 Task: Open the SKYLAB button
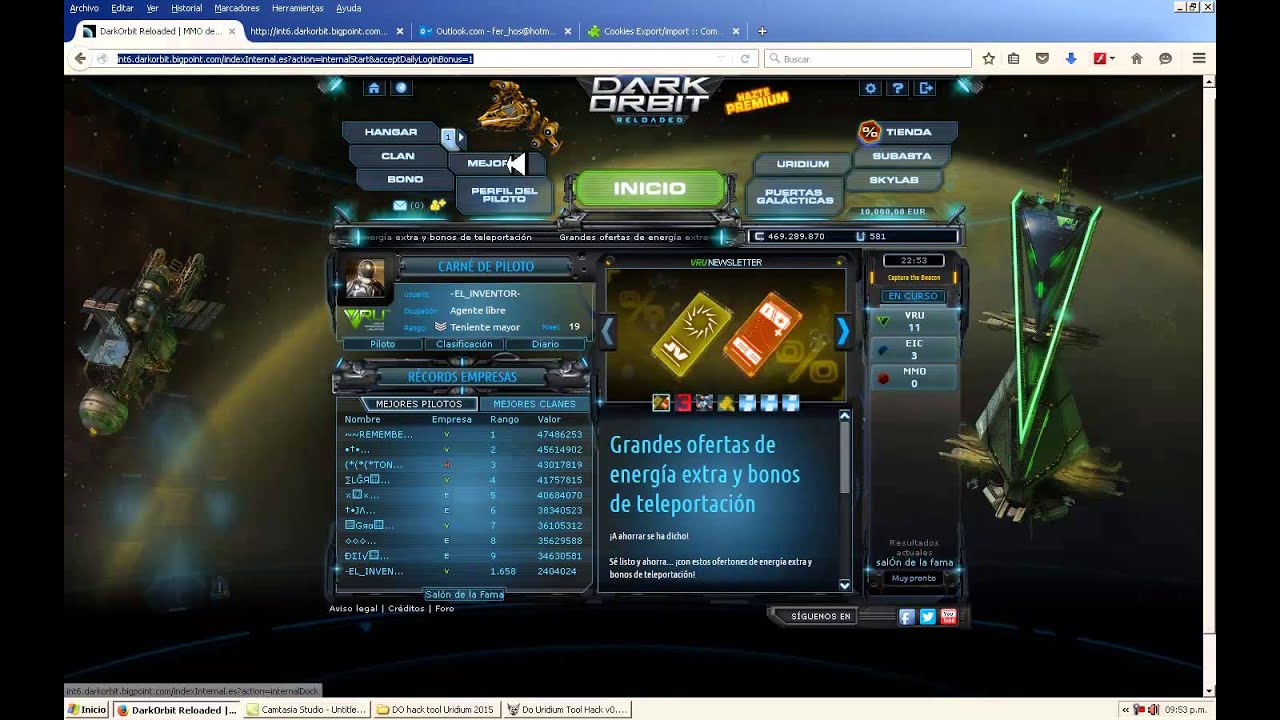[x=894, y=180]
